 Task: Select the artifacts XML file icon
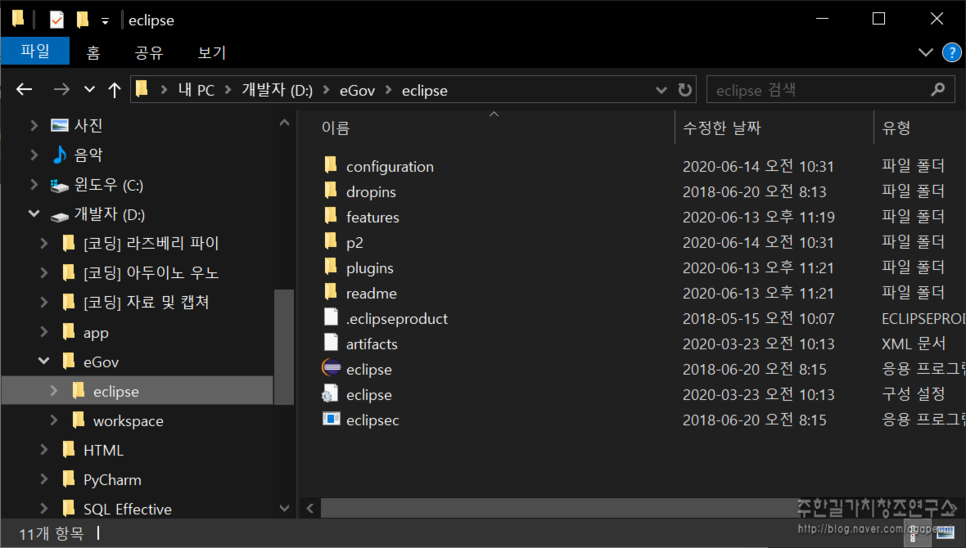[x=331, y=342]
